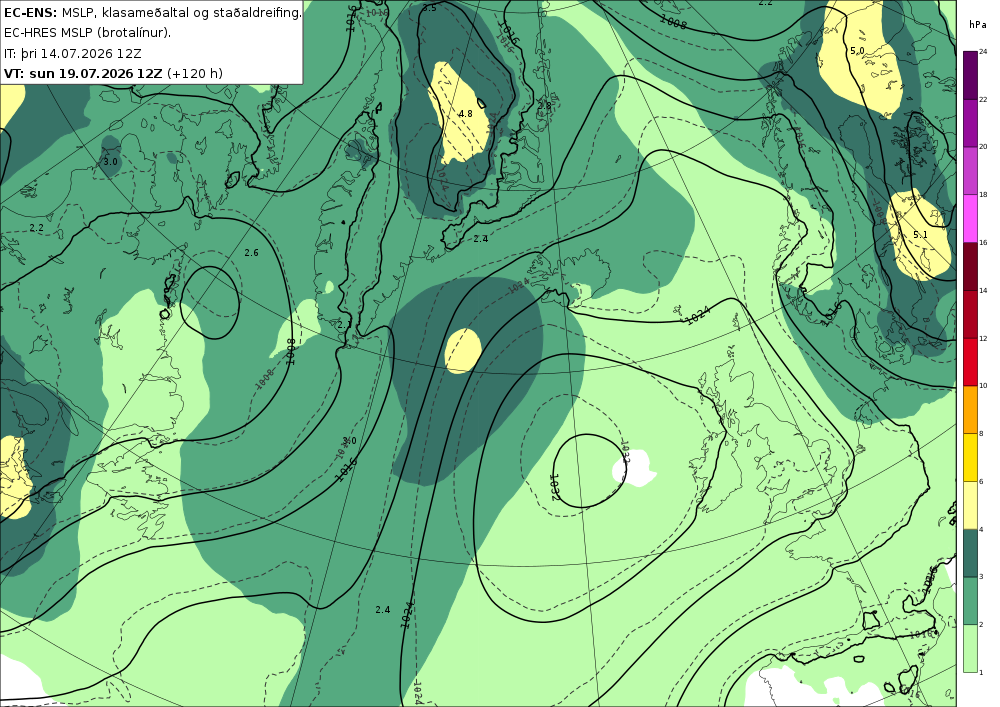This screenshot has height=707, width=1000.
Task: Click the '5.0' spread value on the map
Action: 857,50
